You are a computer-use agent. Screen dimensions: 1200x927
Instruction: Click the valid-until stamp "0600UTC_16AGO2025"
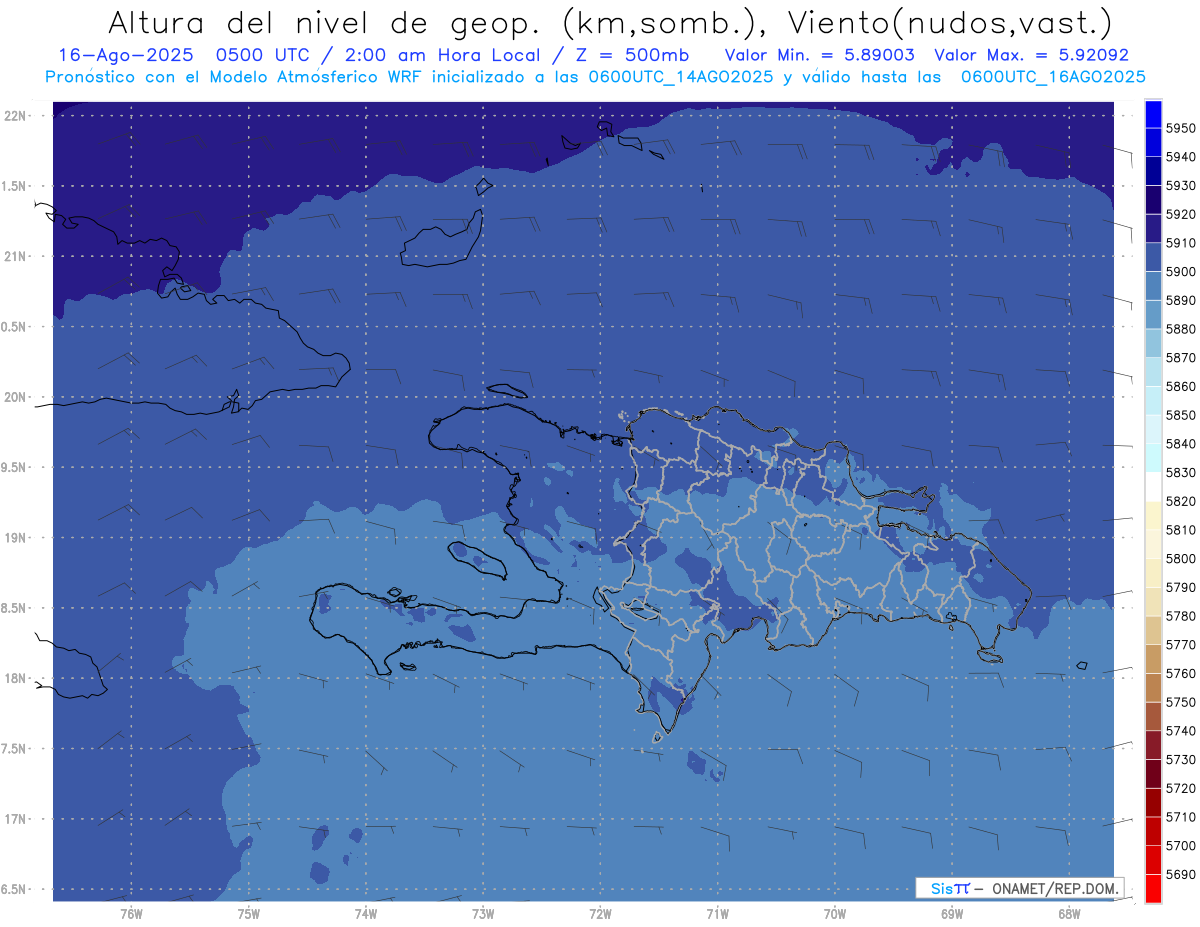point(1053,77)
